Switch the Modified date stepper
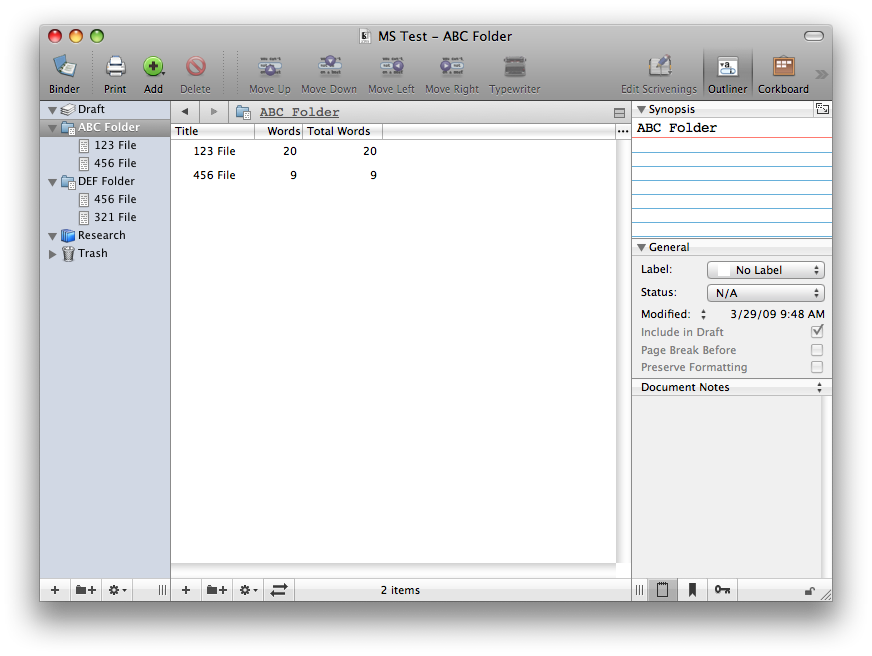The image size is (872, 656). pos(703,314)
